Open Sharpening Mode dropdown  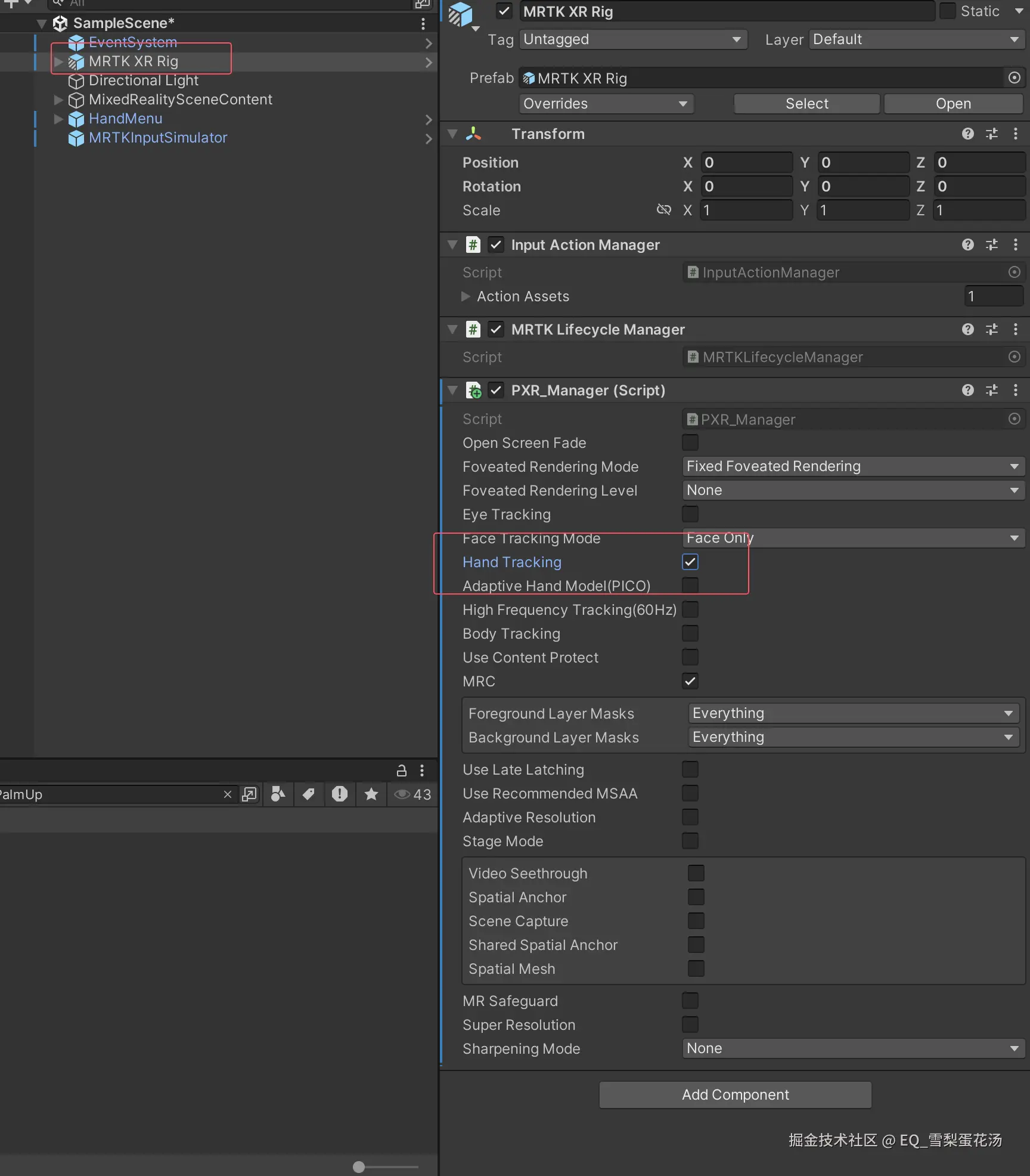[854, 1048]
